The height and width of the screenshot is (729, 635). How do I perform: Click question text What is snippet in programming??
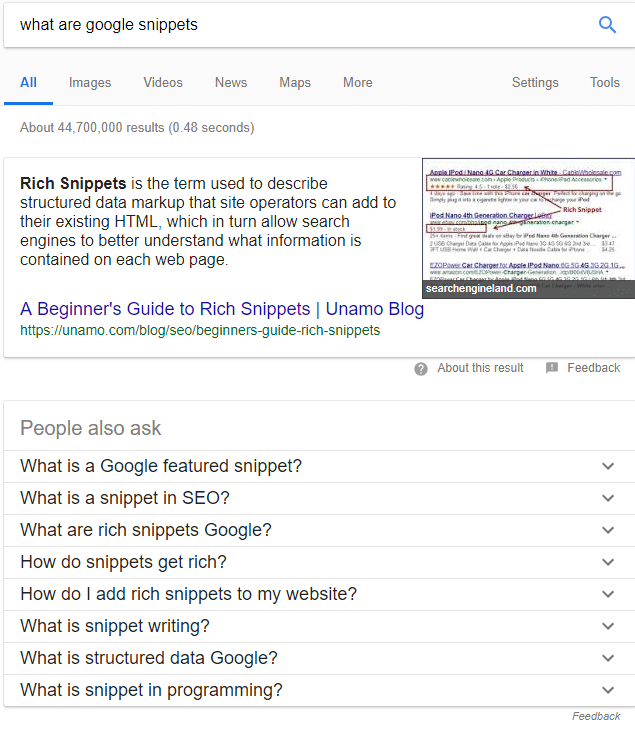point(152,690)
